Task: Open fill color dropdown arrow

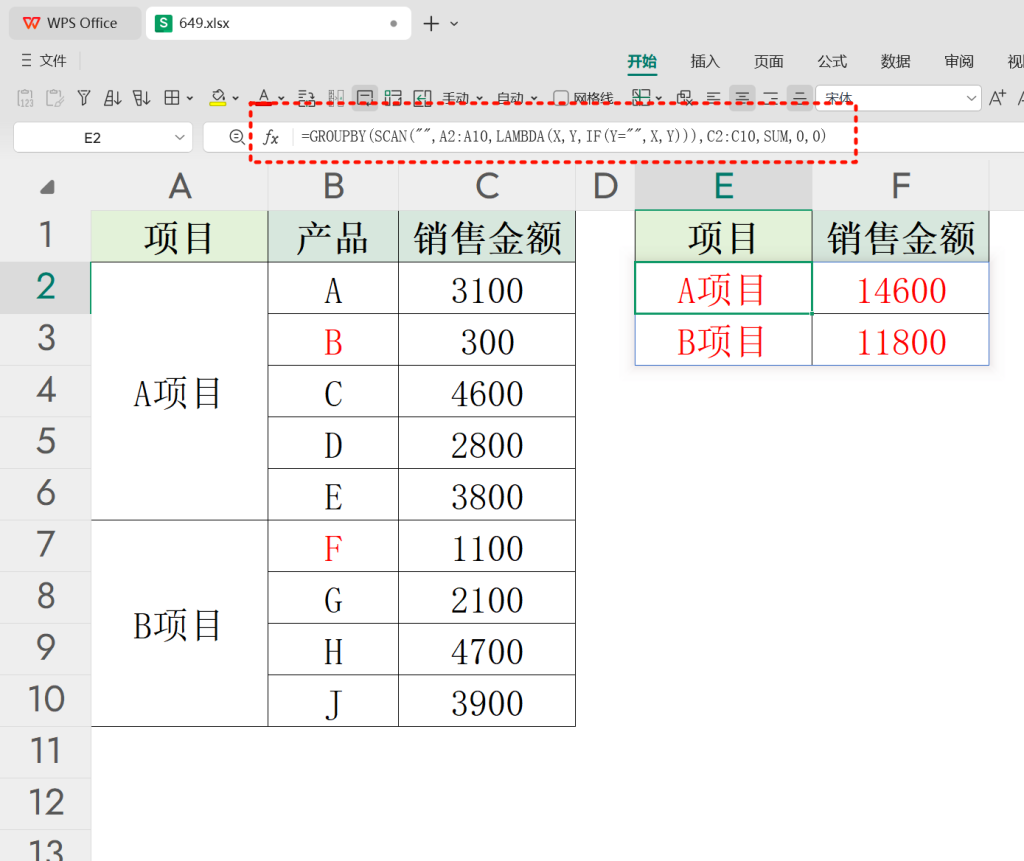Action: coord(236,99)
